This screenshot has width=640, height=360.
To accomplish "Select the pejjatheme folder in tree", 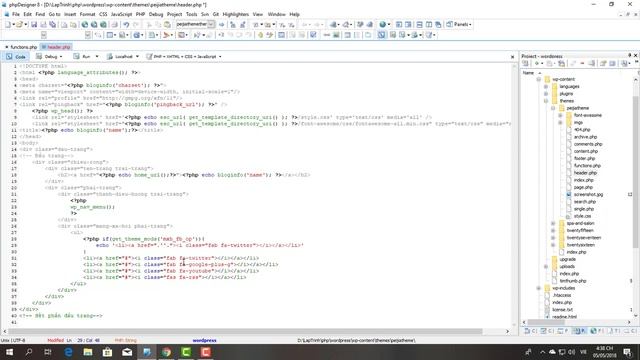I will click(578, 108).
